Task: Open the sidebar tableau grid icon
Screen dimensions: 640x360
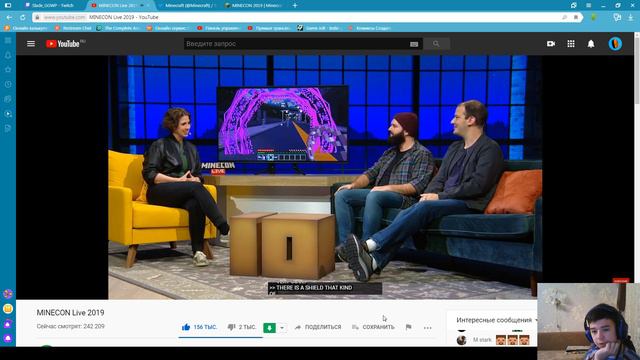Action: pyautogui.click(x=8, y=40)
